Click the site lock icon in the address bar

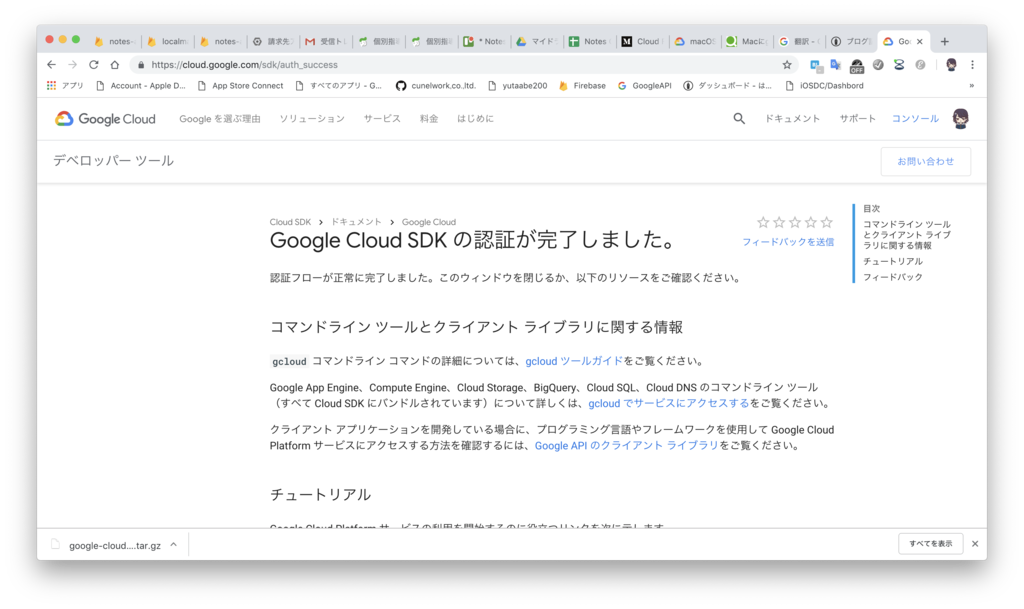(141, 65)
